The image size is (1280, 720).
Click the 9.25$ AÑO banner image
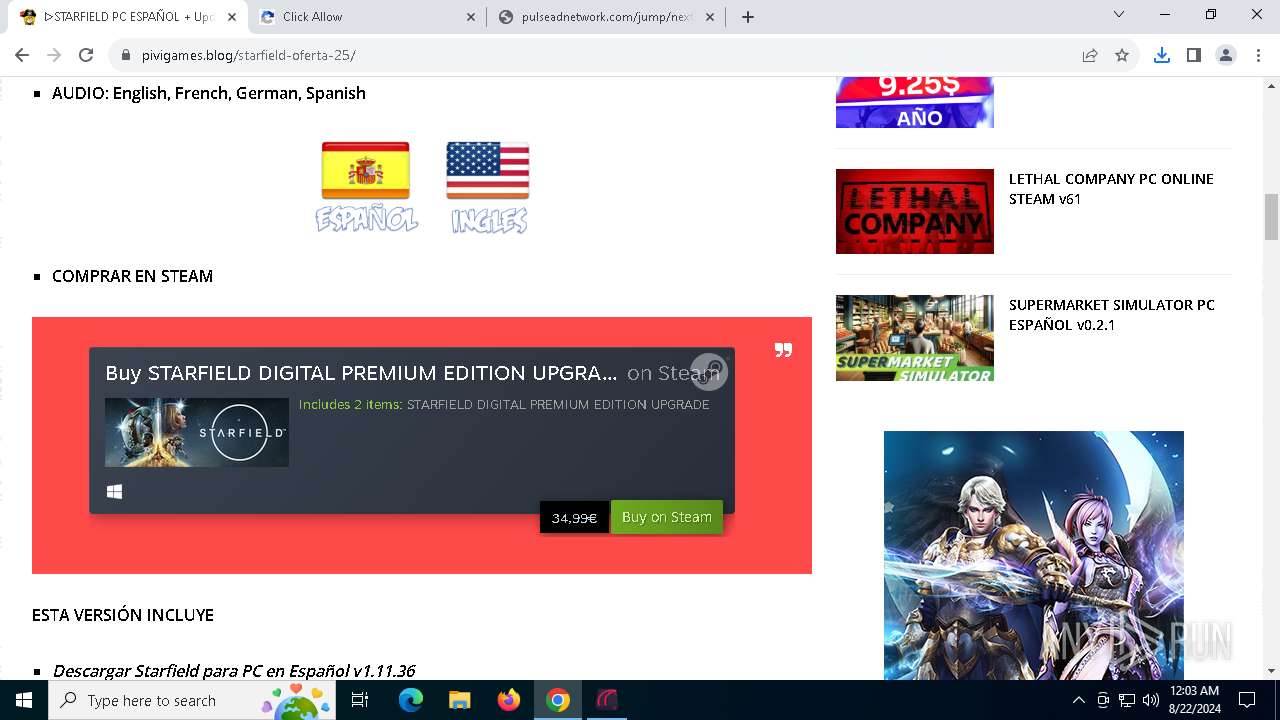[915, 102]
